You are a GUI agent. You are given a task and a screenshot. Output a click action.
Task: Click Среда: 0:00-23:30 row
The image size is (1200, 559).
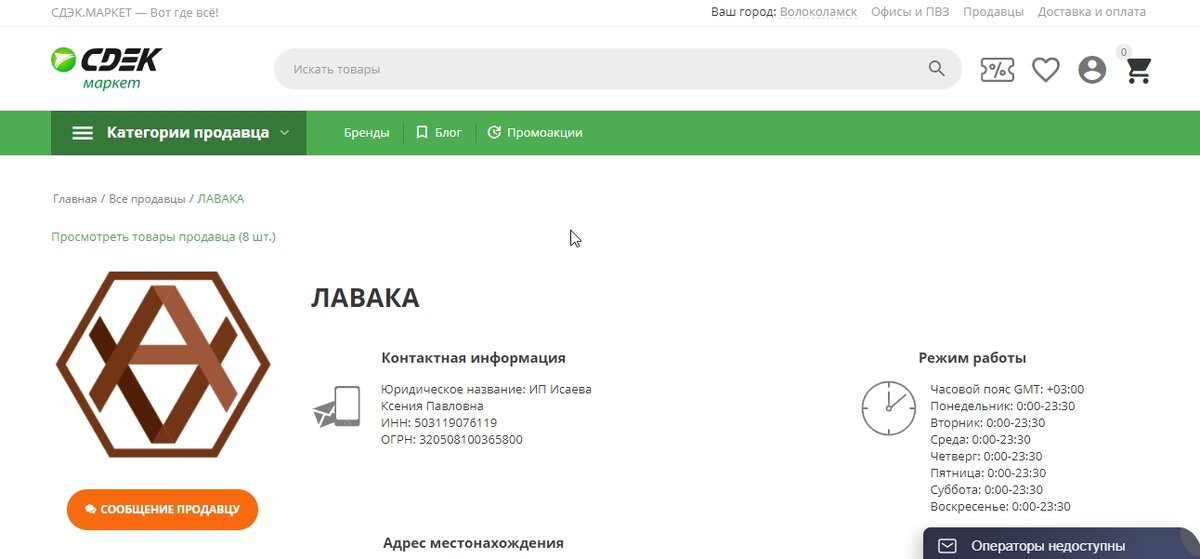pos(980,440)
